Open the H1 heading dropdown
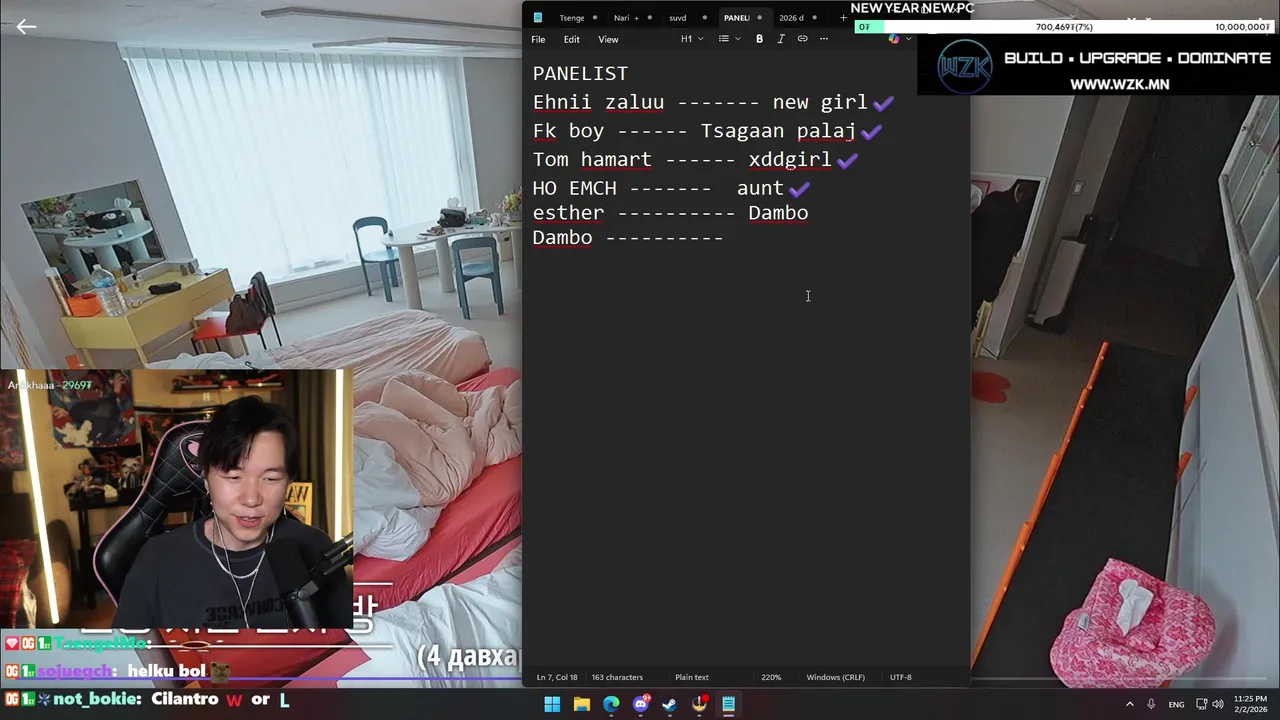This screenshot has height=720, width=1280. 692,39
